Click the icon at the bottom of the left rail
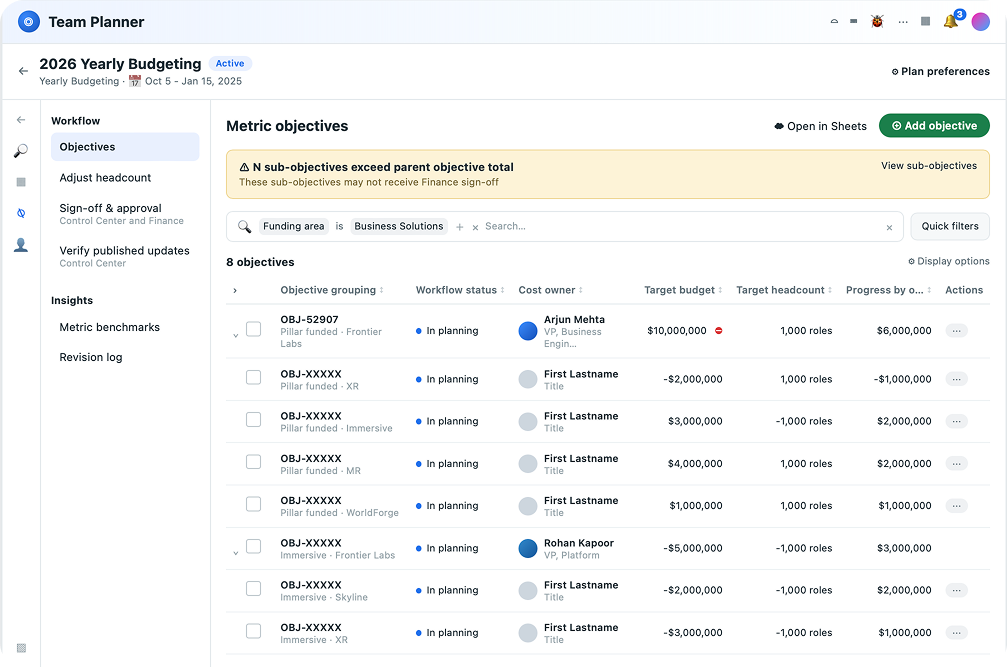 coord(21,648)
